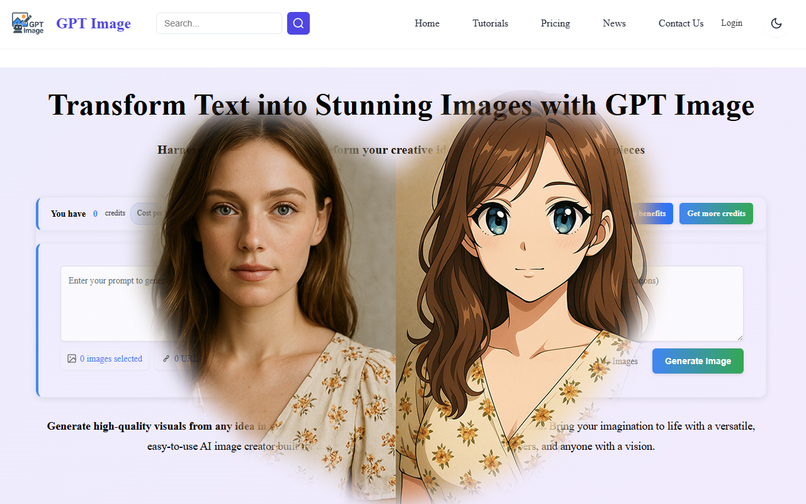Viewport: 806px width, 504px height.
Task: Click inside the prompt text area
Action: (x=401, y=303)
